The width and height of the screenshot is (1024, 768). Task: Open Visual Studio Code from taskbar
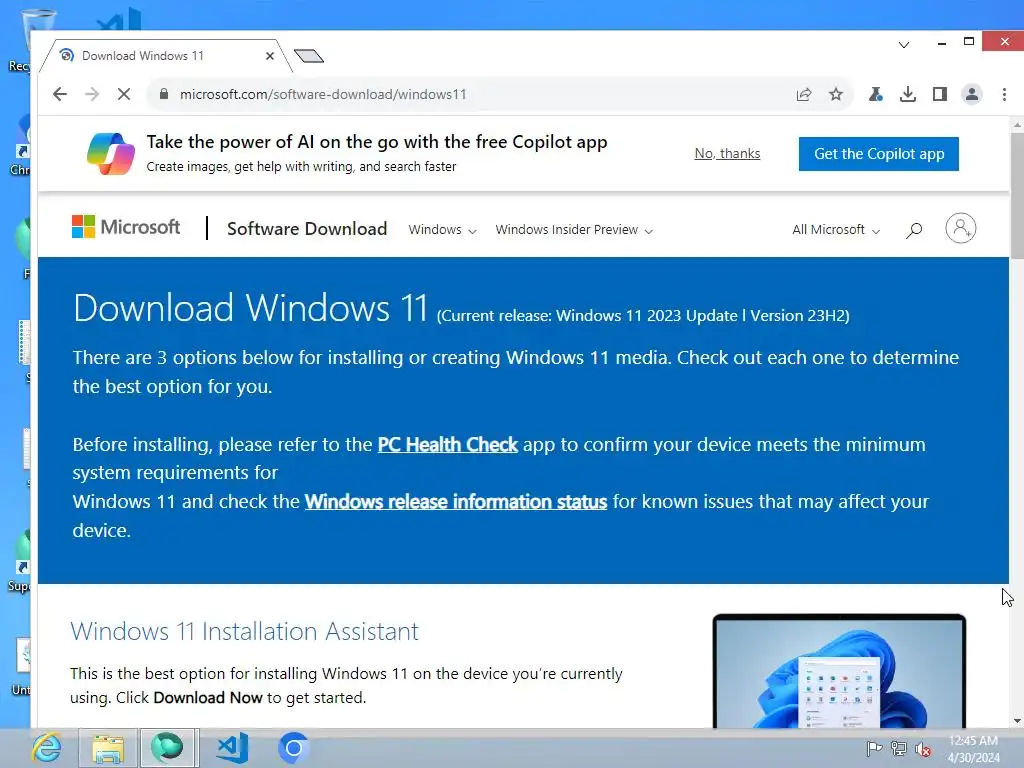tap(232, 748)
